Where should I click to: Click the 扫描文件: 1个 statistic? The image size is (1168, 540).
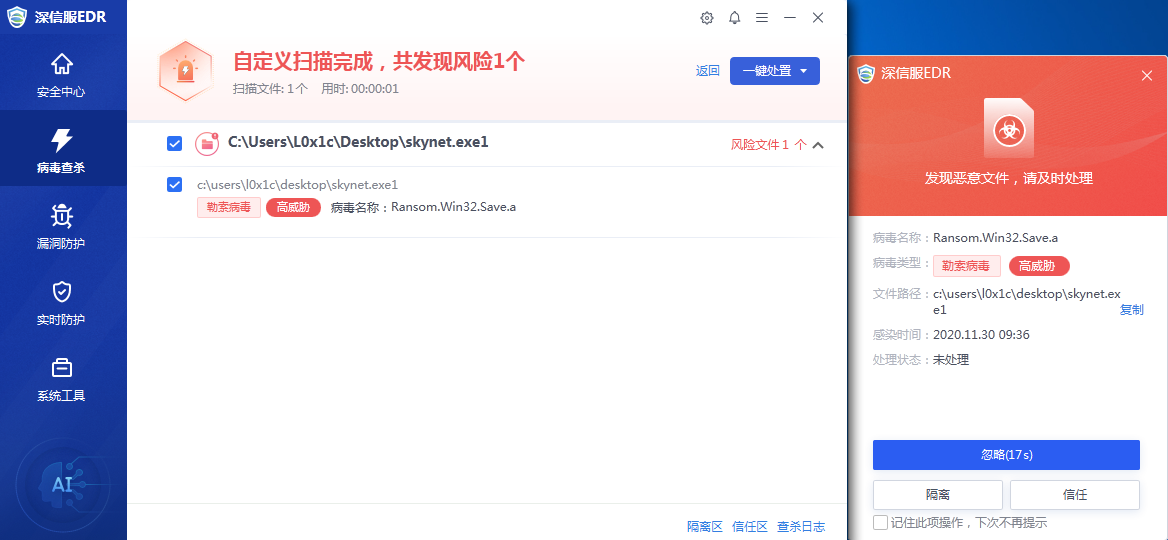tap(270, 89)
